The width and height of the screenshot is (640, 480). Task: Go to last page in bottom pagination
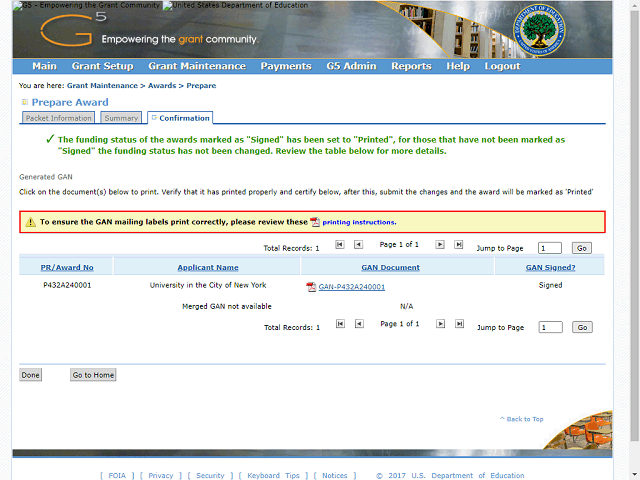click(x=460, y=324)
